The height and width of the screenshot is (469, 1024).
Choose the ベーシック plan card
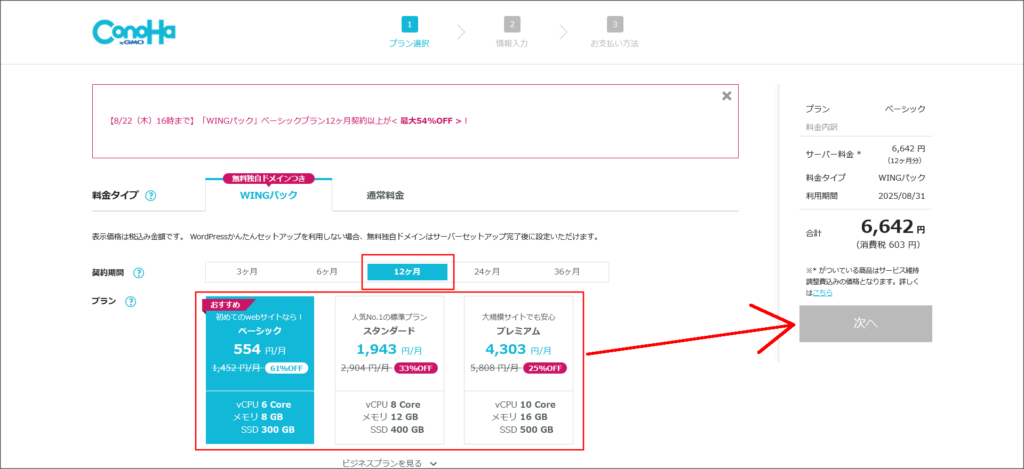260,370
